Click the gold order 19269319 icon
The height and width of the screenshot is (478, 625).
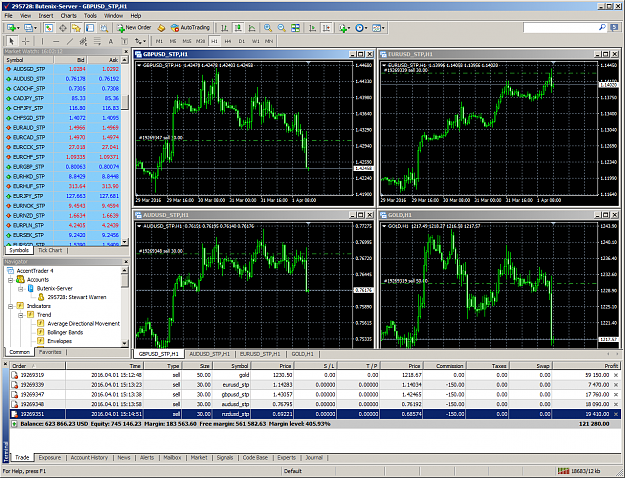(x=15, y=375)
